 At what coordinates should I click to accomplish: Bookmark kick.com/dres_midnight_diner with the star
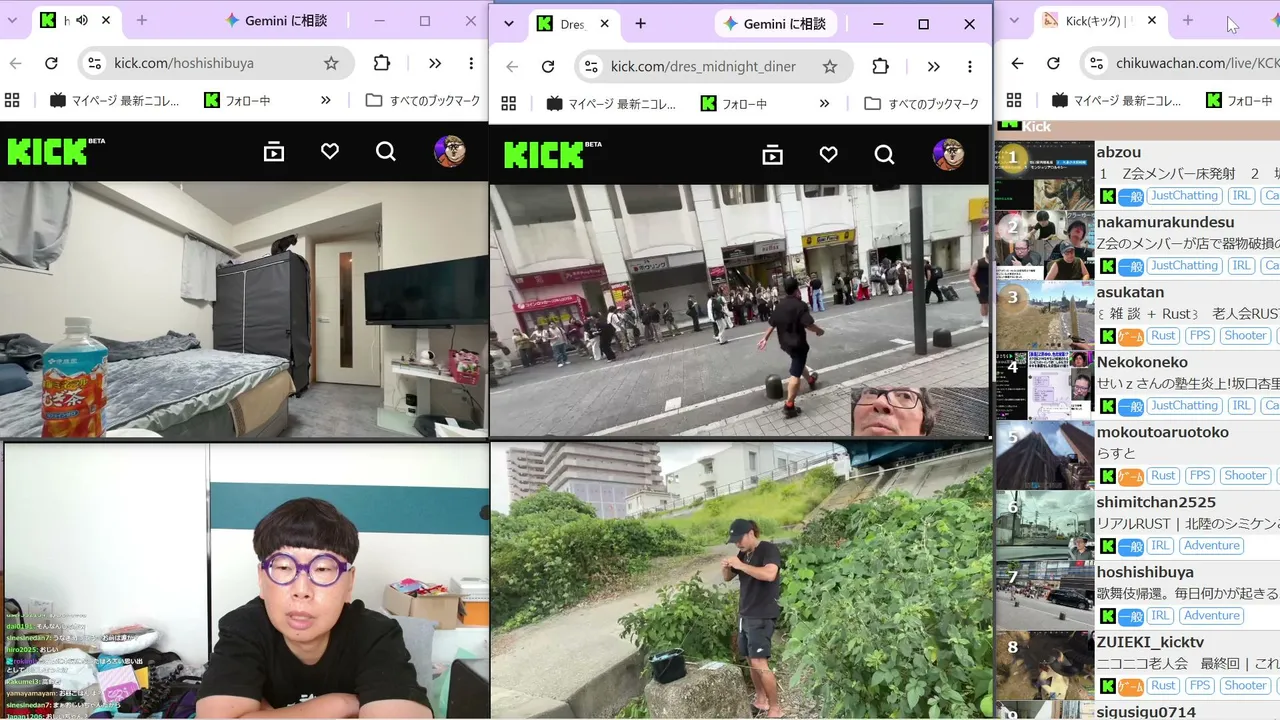[830, 67]
